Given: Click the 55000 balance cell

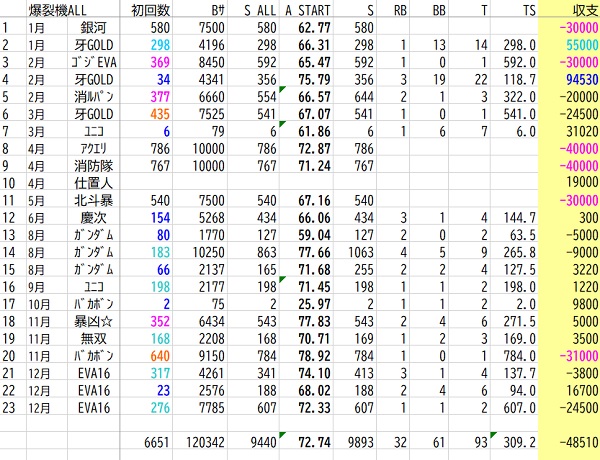Looking at the screenshot, I should (x=582, y=45).
